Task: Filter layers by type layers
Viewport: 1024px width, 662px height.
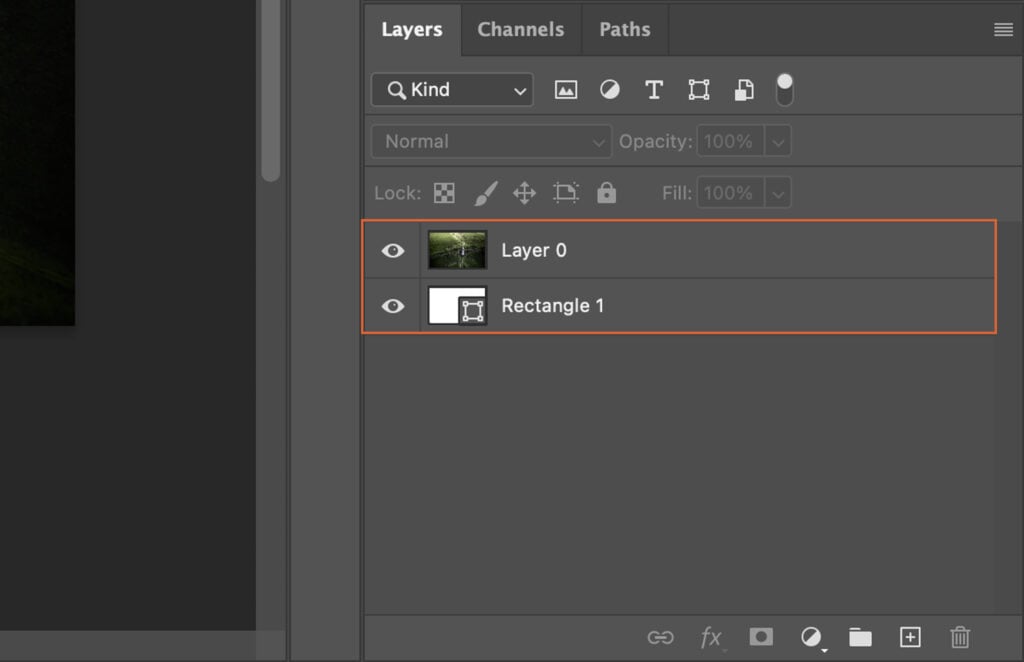Action: tap(654, 89)
